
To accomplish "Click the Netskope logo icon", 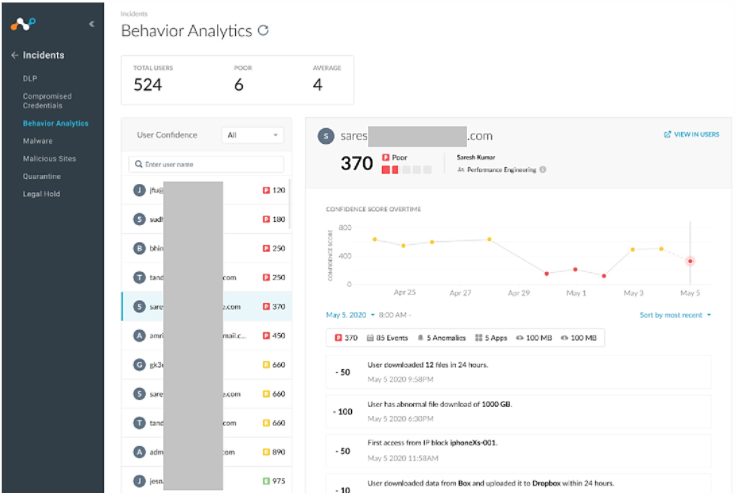I will click(23, 23).
